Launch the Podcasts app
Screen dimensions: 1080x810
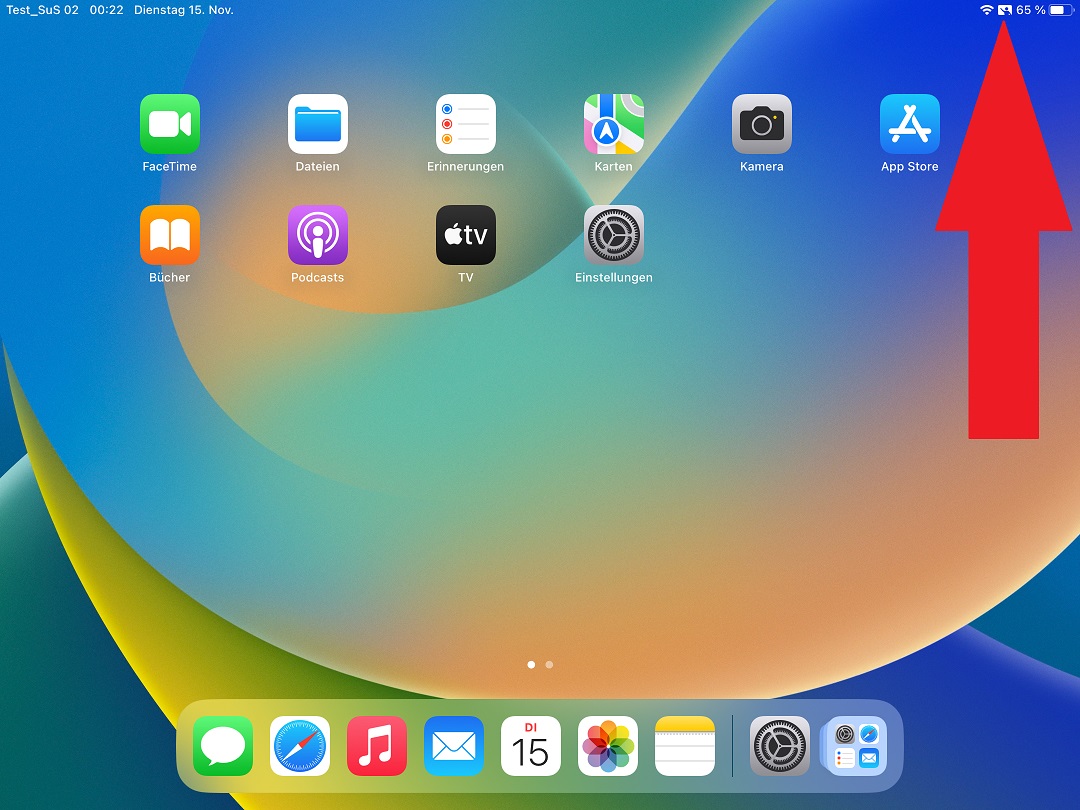pyautogui.click(x=318, y=235)
